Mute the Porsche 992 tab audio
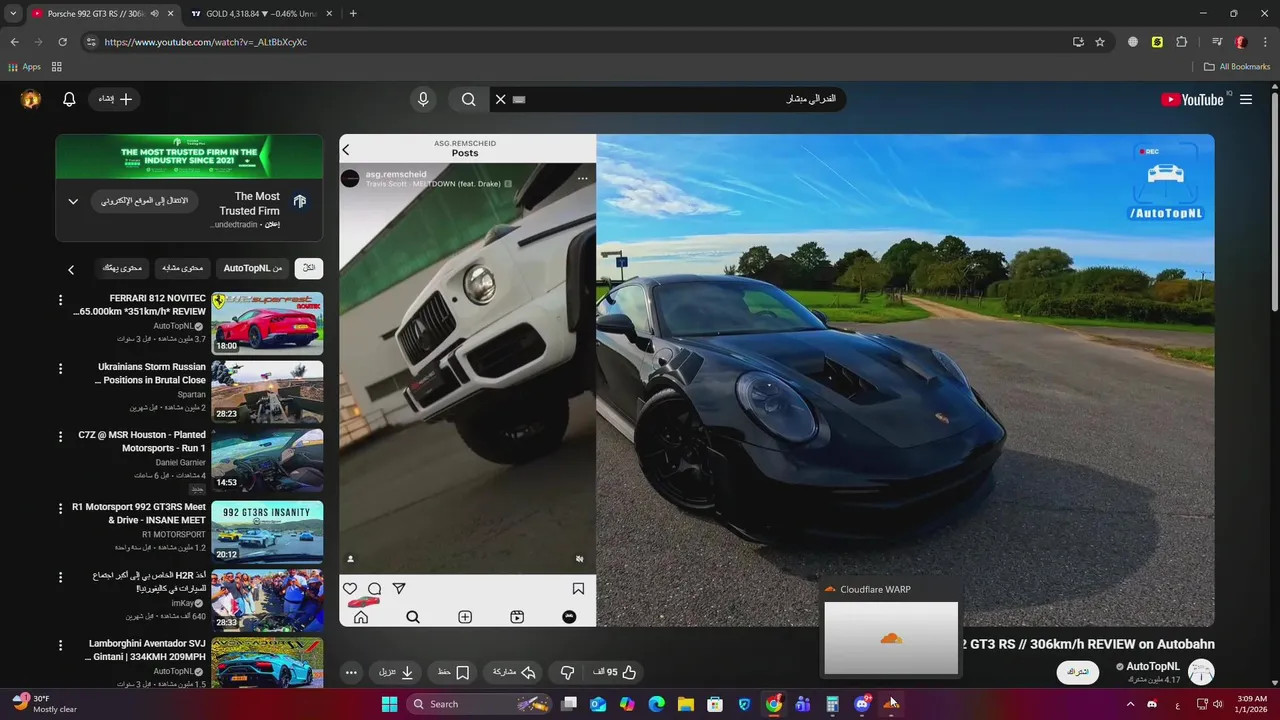 pyautogui.click(x=154, y=14)
